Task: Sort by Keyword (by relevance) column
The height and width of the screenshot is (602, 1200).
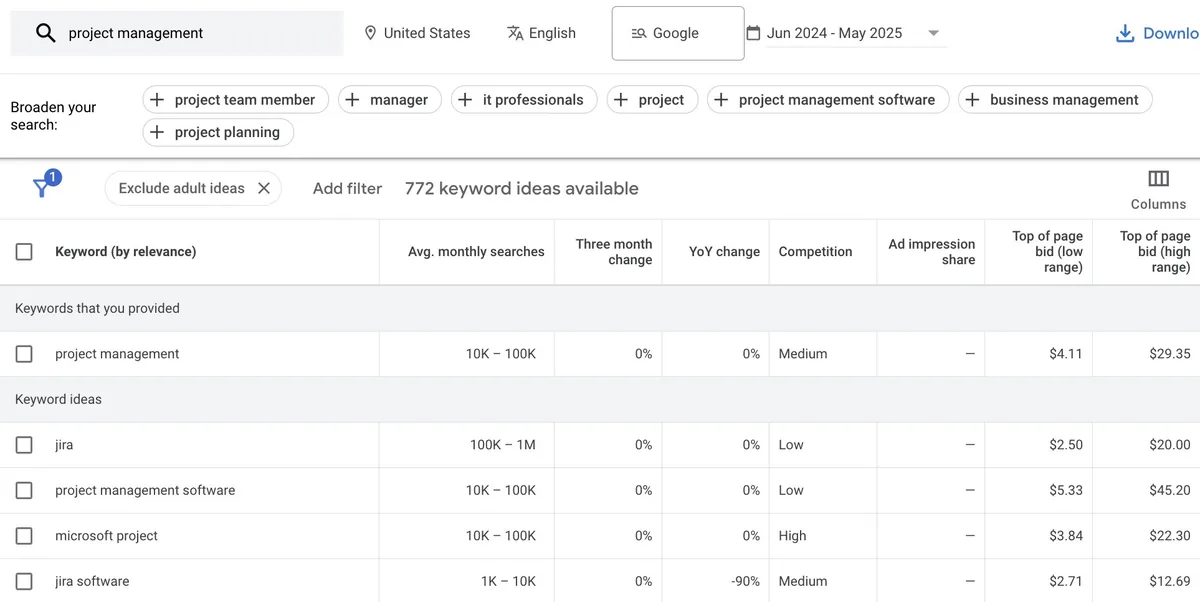Action: [126, 252]
